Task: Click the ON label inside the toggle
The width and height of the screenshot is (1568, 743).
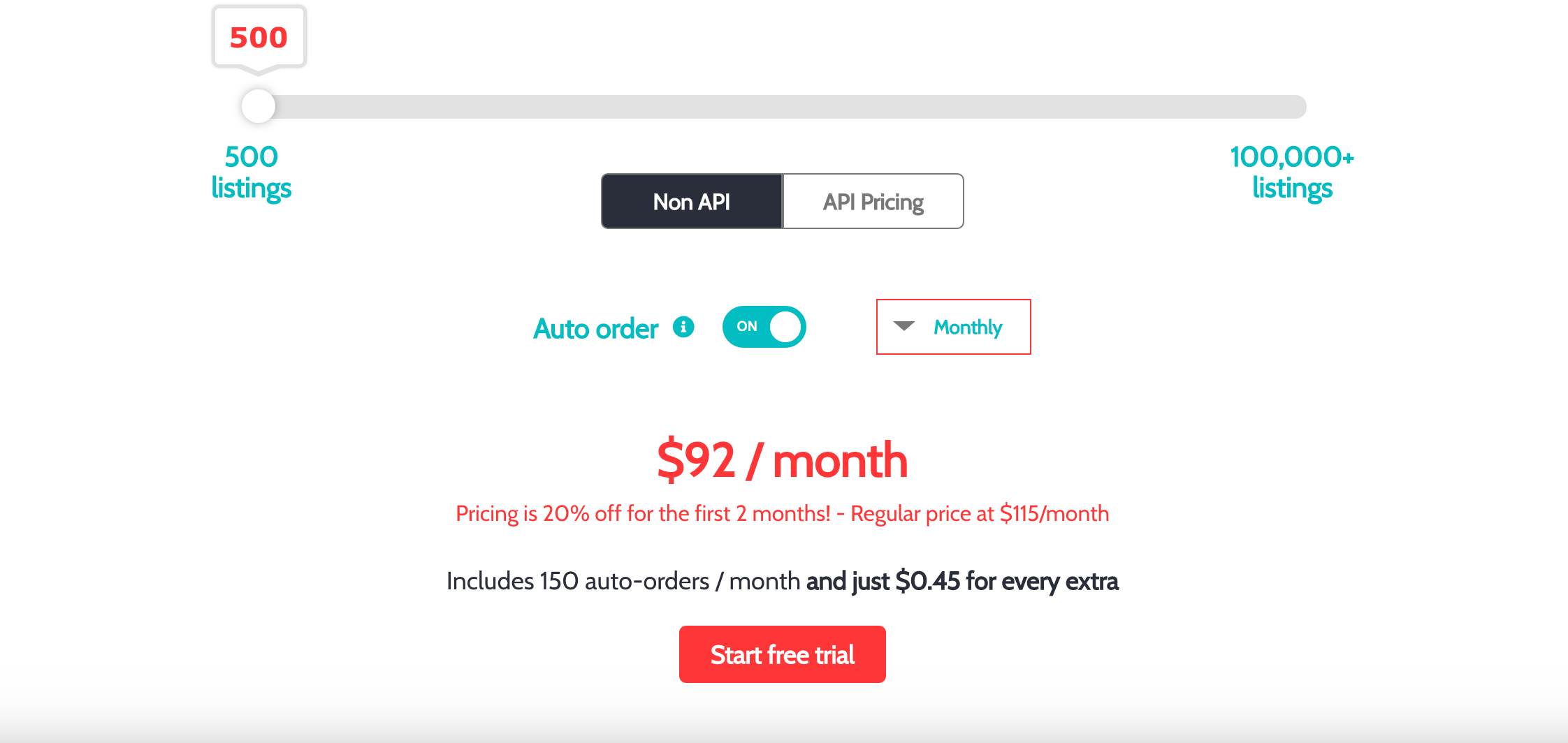Action: tap(746, 326)
